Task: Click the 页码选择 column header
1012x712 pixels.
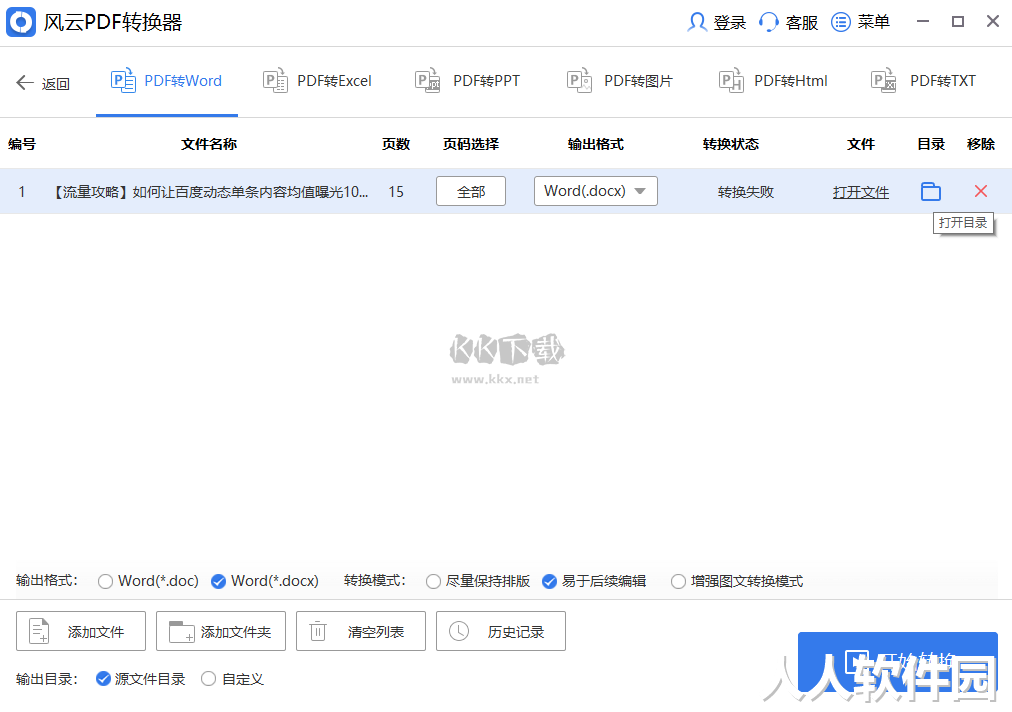Action: point(471,144)
